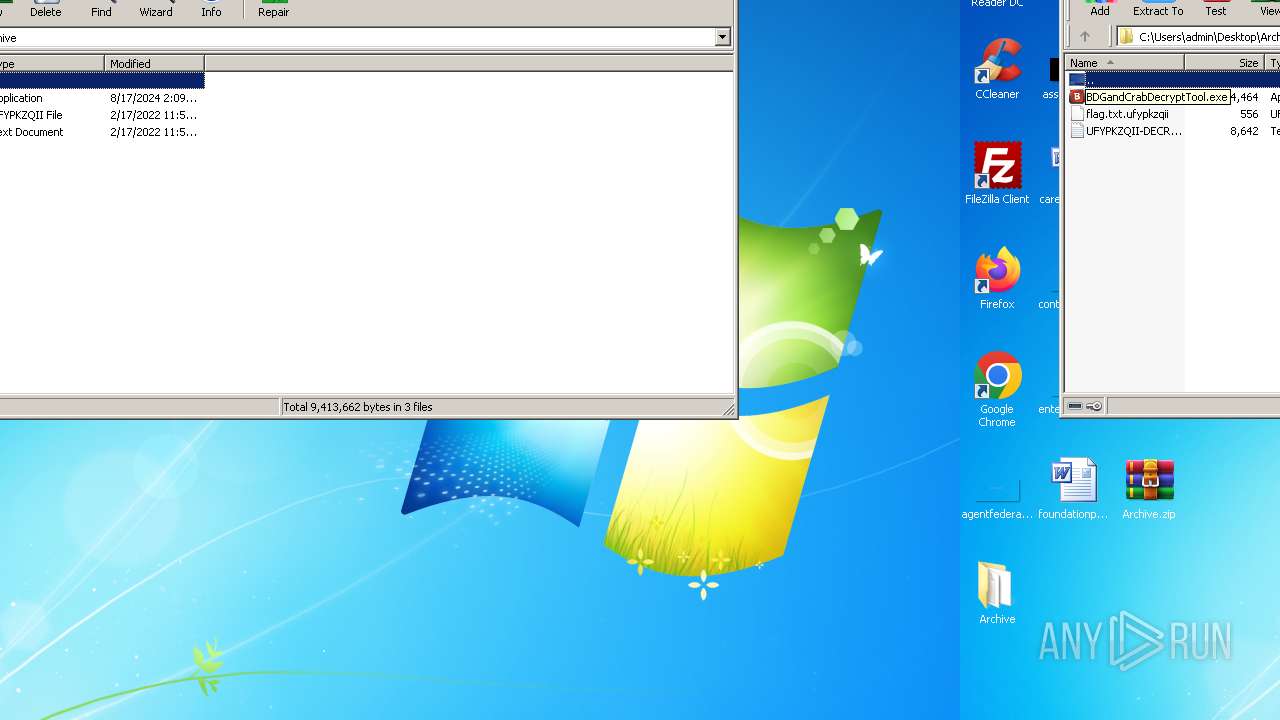The height and width of the screenshot is (720, 1280).
Task: Open the Wizard tool
Action: click(x=156, y=10)
